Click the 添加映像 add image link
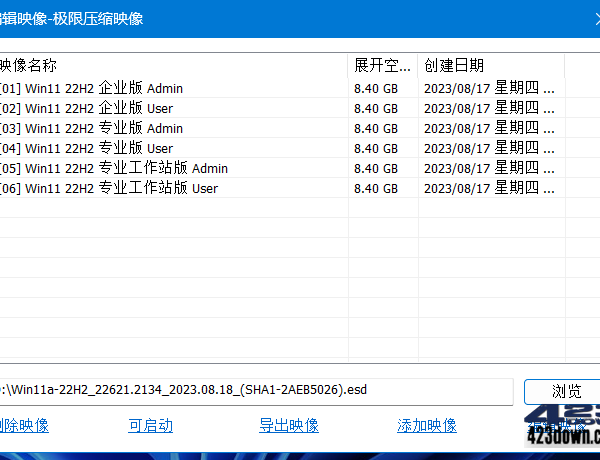Image resolution: width=600 pixels, height=460 pixels. pyautogui.click(x=427, y=426)
